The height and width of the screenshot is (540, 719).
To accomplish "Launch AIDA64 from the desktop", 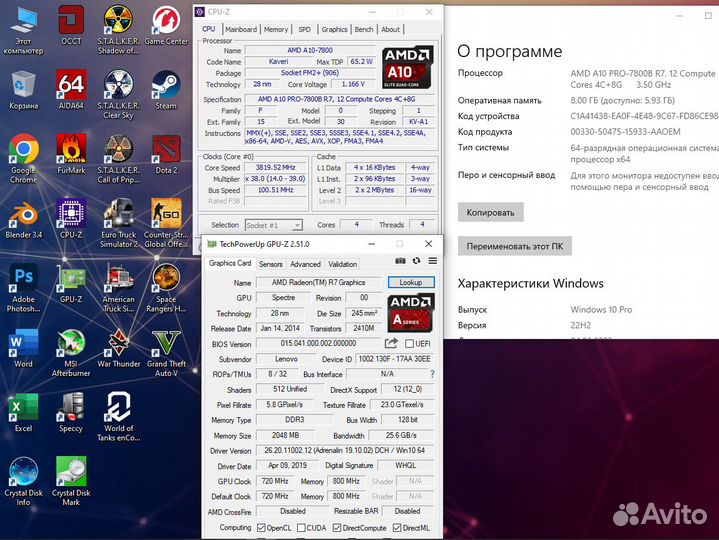I will pos(71,90).
